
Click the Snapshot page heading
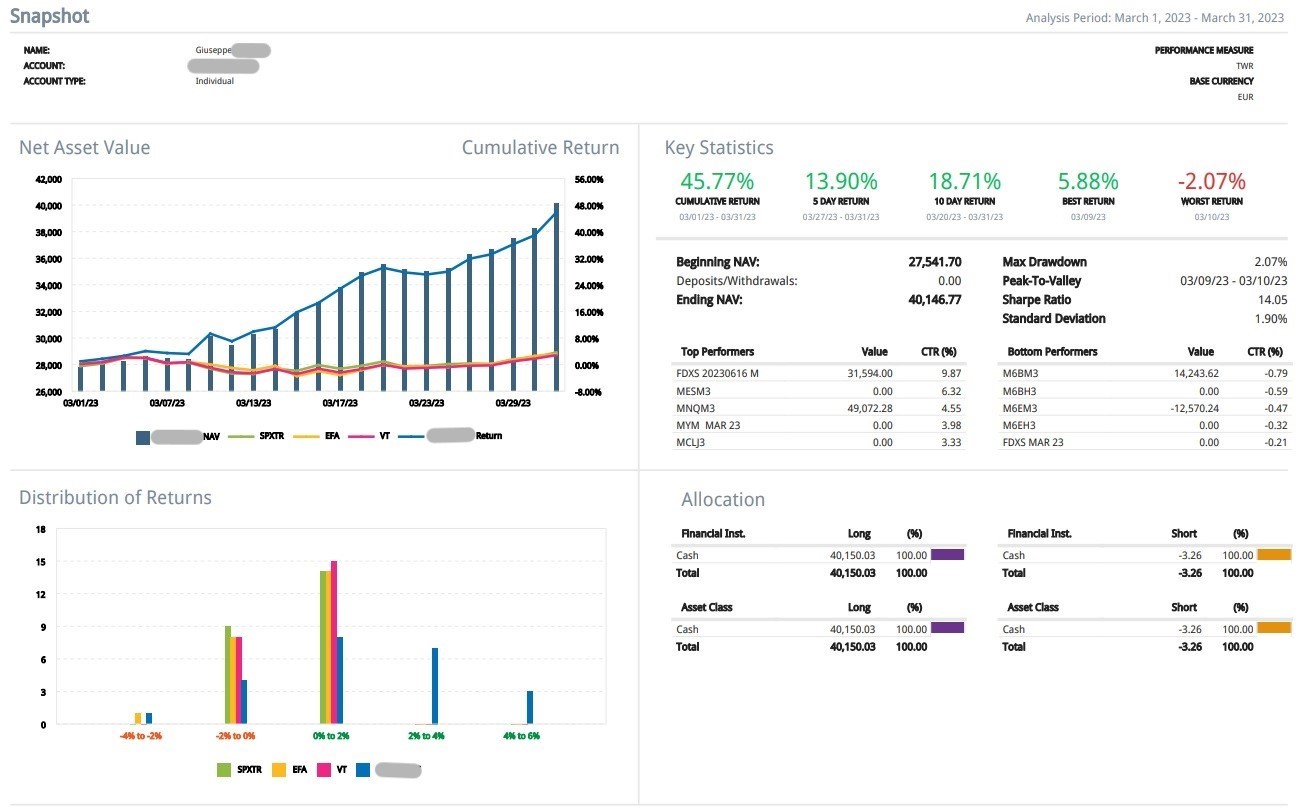[50, 16]
